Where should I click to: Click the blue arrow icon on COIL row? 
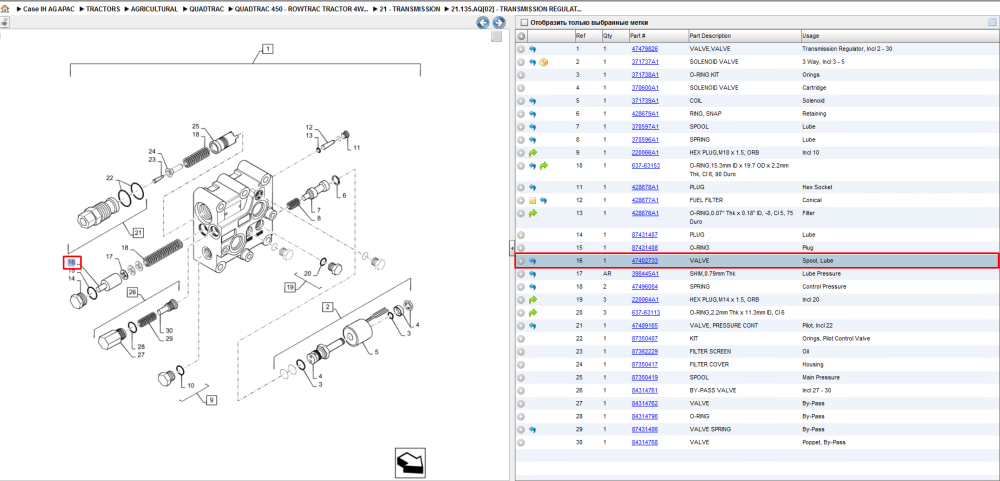click(533, 101)
